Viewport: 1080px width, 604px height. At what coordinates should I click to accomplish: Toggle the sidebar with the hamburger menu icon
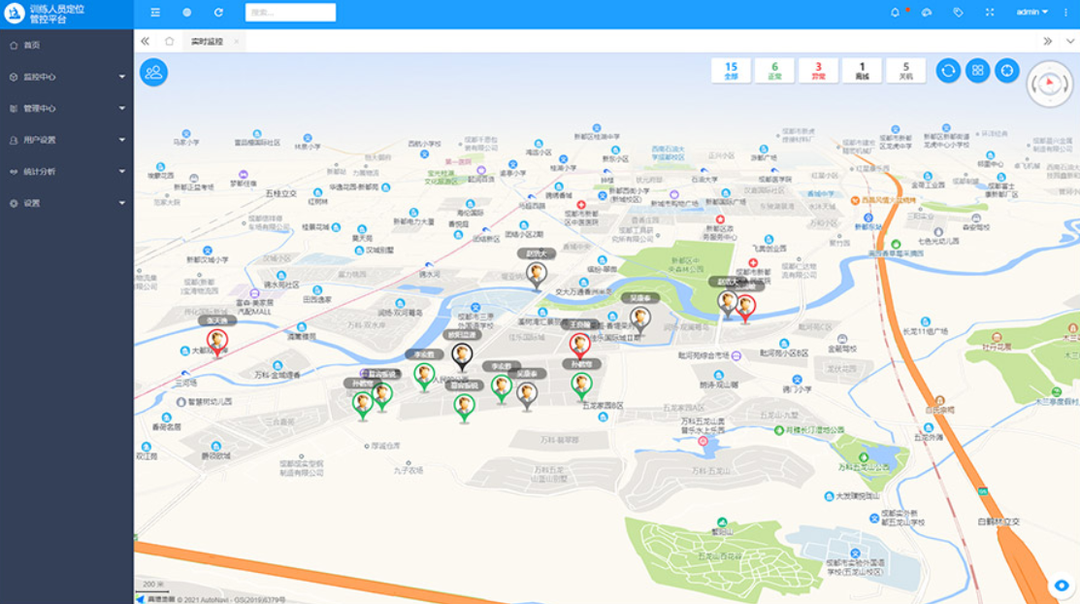pos(156,12)
